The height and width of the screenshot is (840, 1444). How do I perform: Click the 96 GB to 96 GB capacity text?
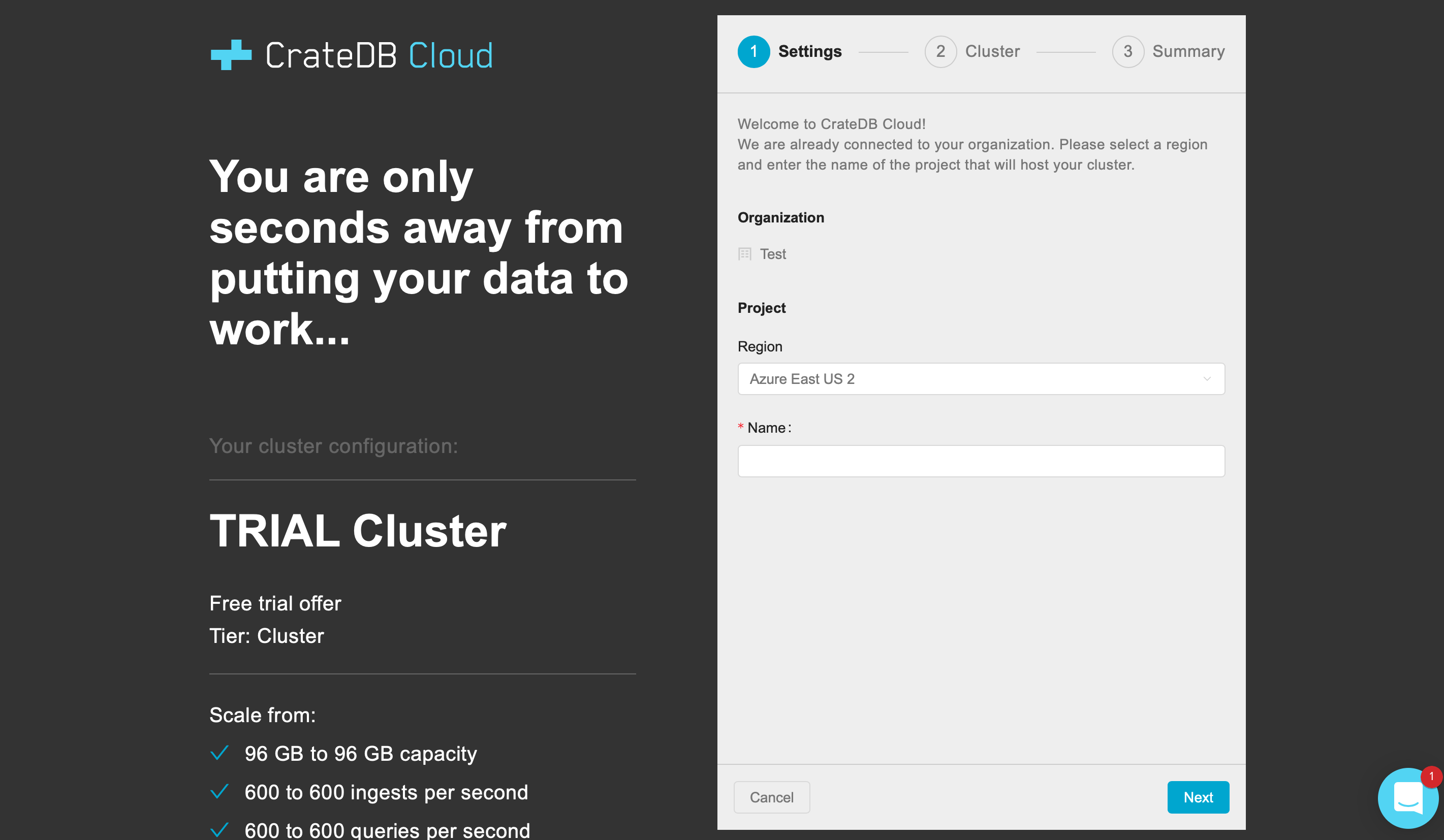pos(360,754)
